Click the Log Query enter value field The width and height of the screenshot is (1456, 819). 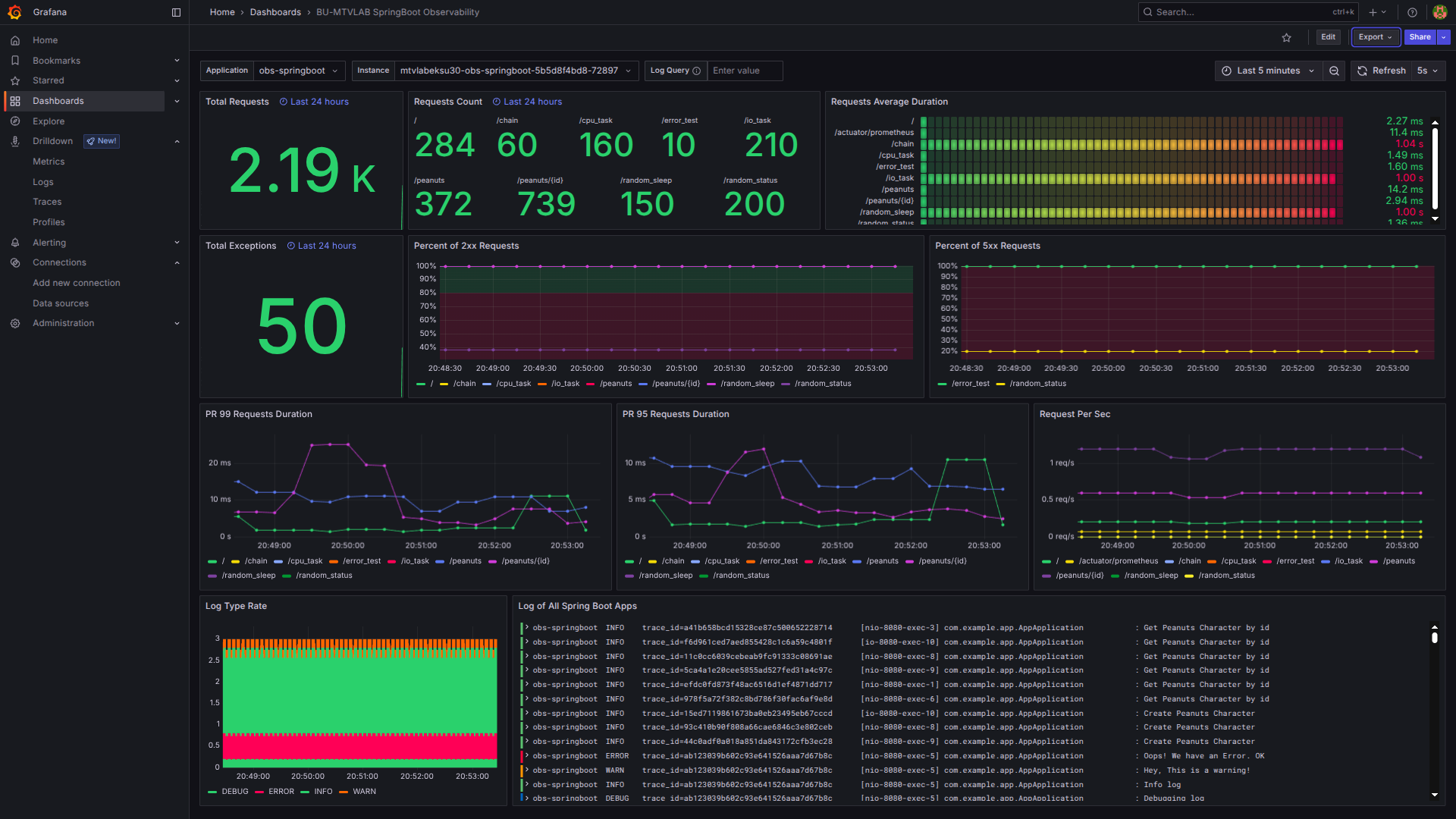(745, 71)
